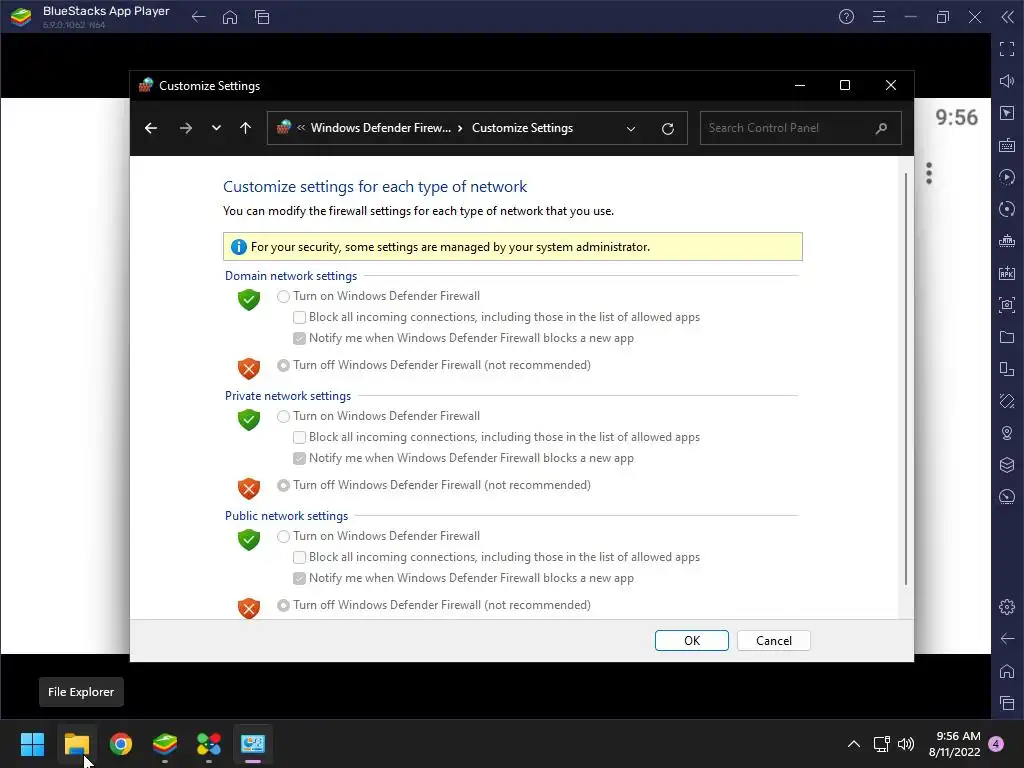
Task: Check Private block all incoming connections
Action: (x=299, y=438)
